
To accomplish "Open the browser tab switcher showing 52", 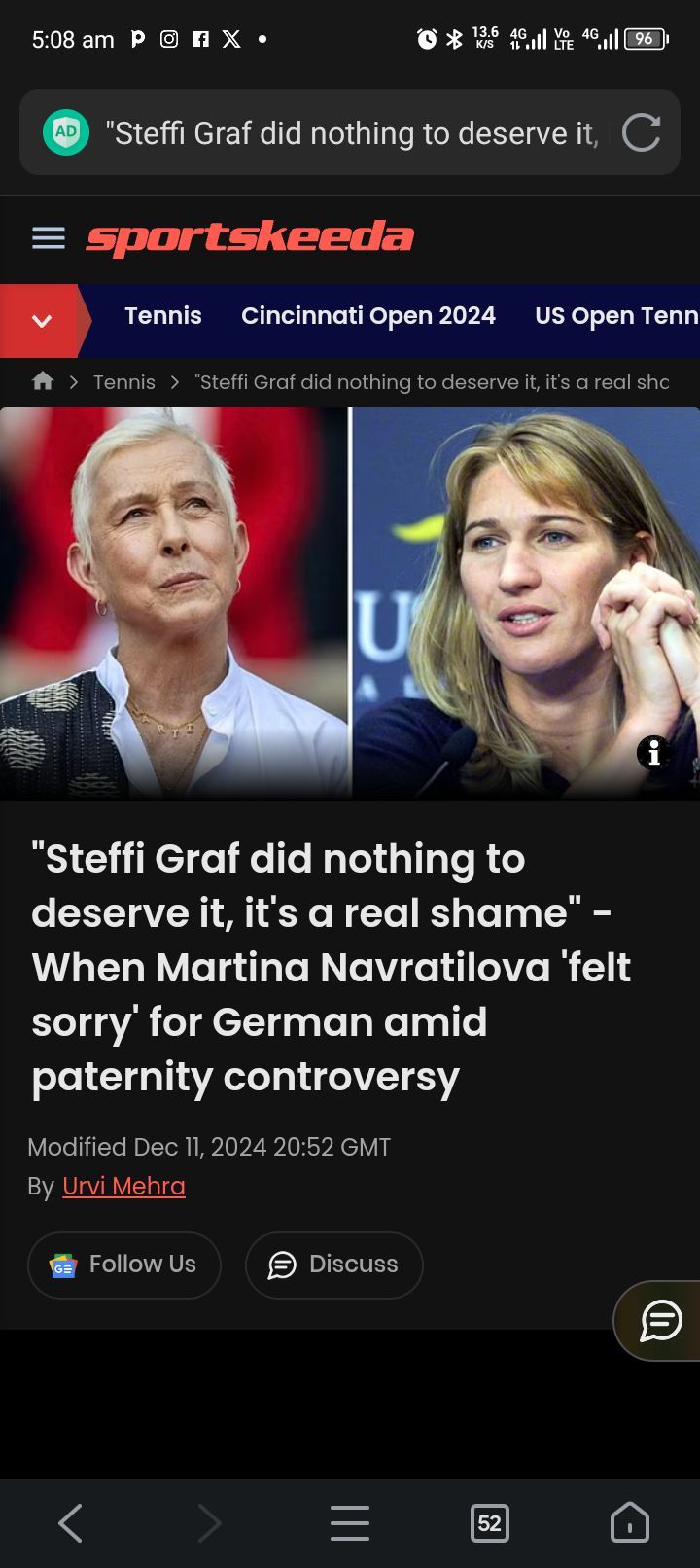I will click(x=490, y=1523).
